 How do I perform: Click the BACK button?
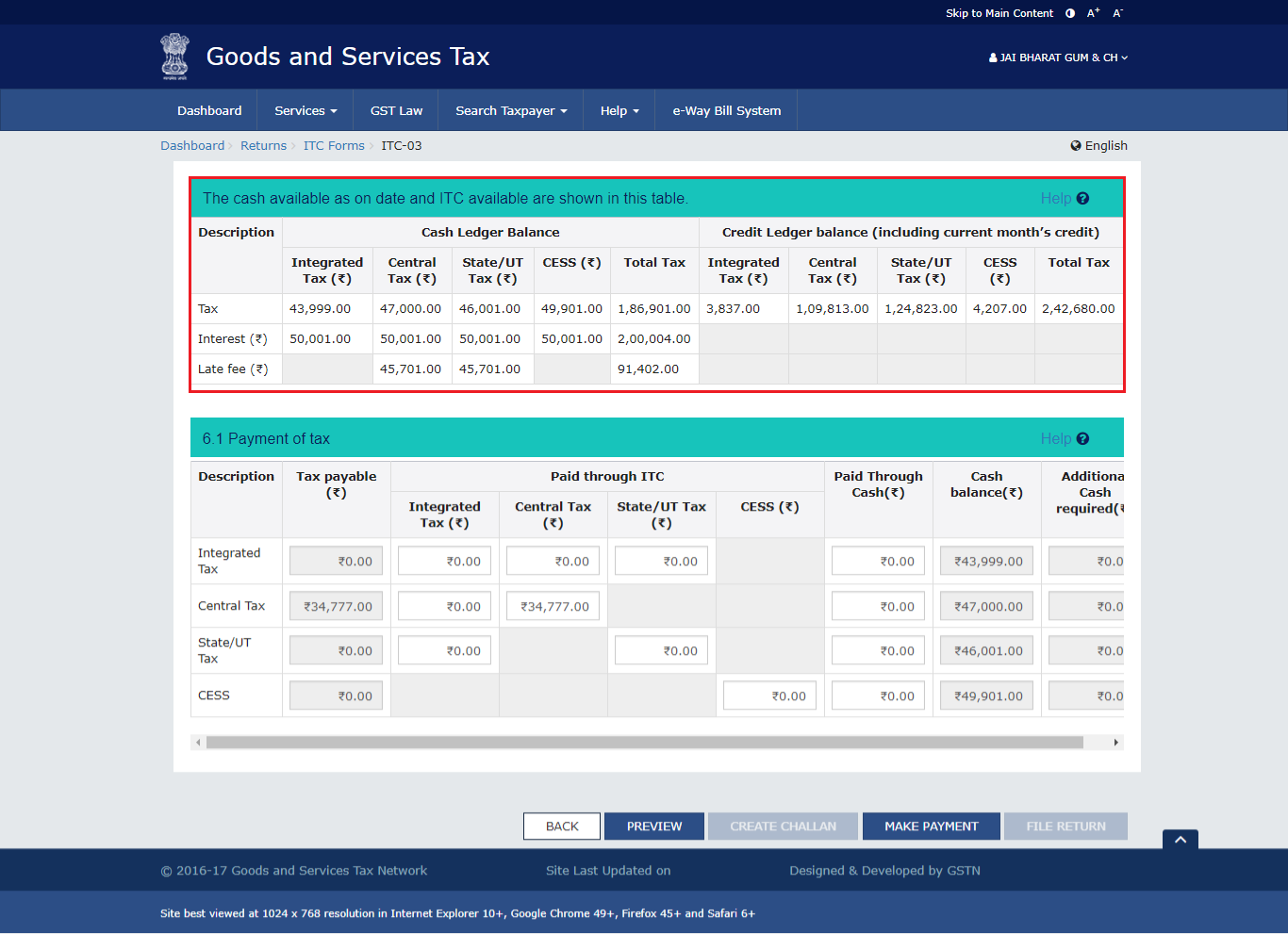(562, 827)
